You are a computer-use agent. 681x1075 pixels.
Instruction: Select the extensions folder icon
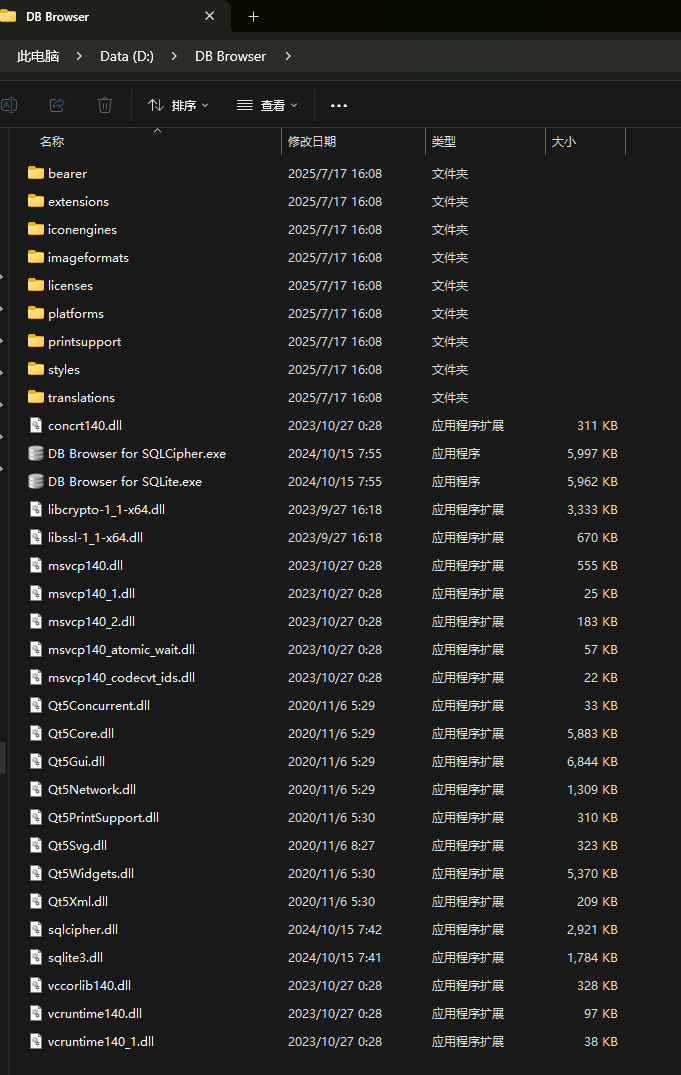[36, 201]
